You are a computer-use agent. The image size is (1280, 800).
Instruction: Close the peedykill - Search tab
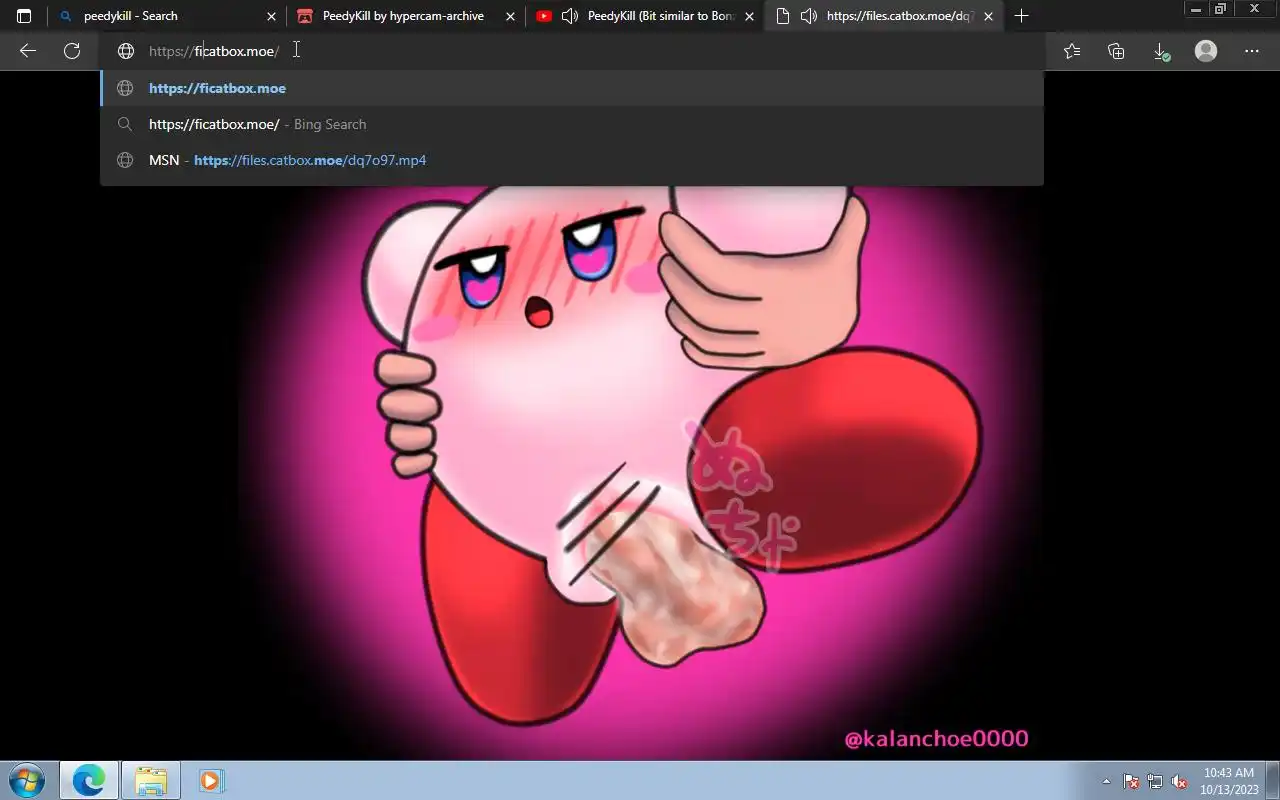coord(271,16)
